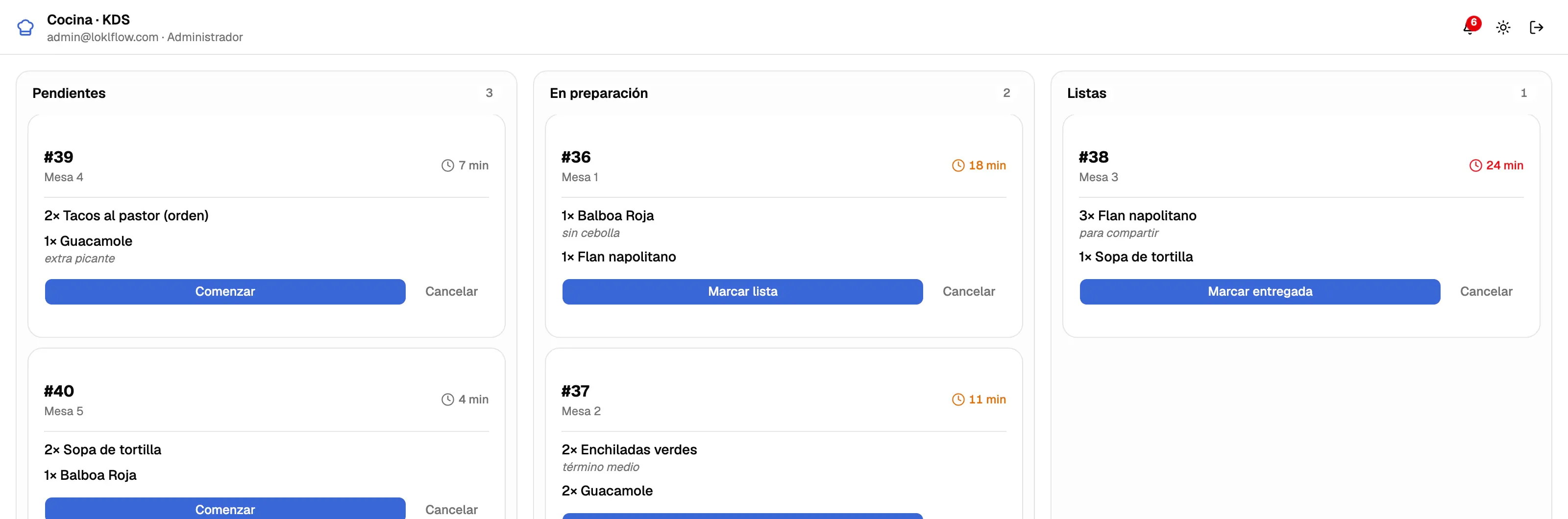Open the notifications bell with 6 alerts
1568x519 pixels.
point(1470,27)
